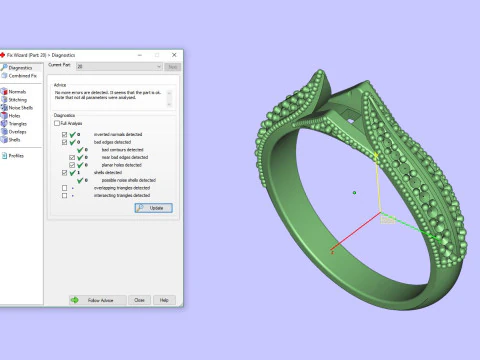Click the small green center point in ring

(354, 193)
